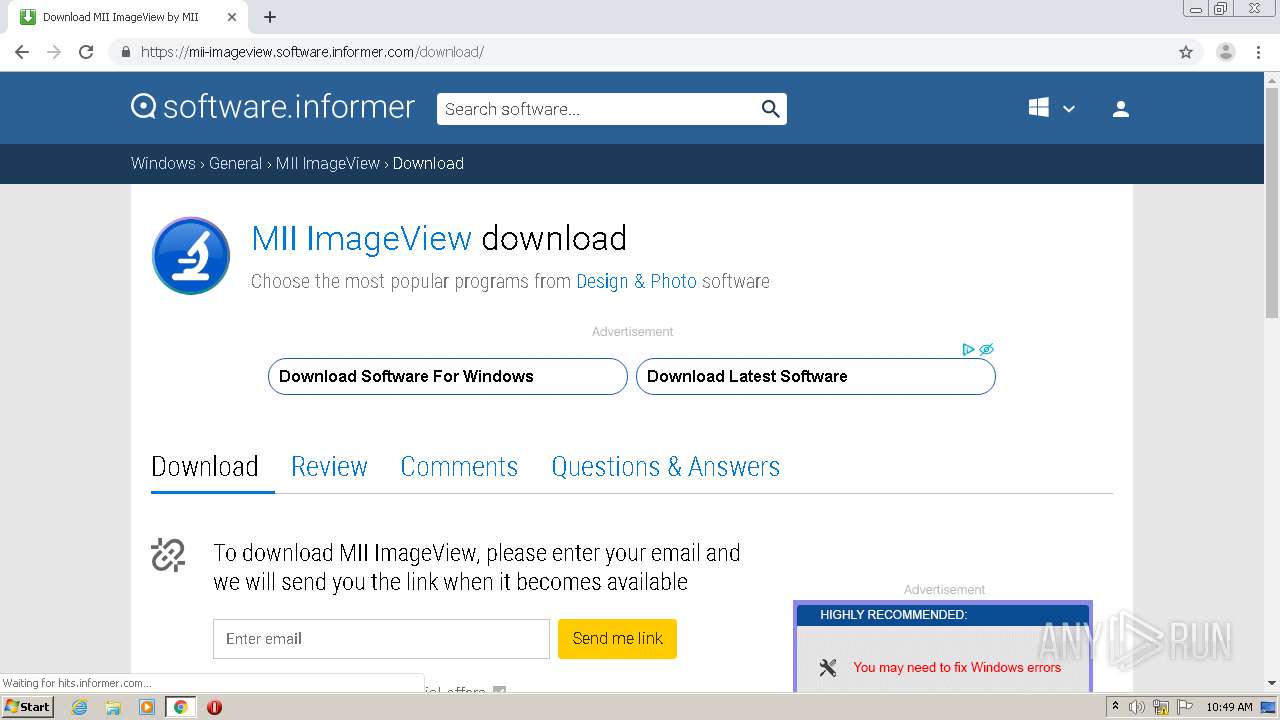This screenshot has width=1280, height=720.
Task: Launch Internet Explorer from taskbar
Action: coord(79,707)
